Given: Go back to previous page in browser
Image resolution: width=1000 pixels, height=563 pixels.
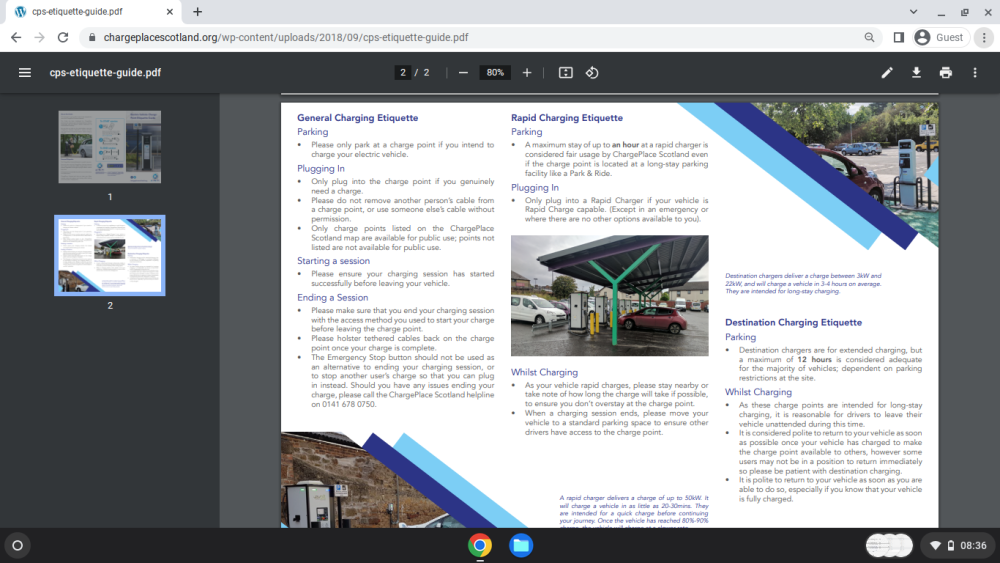Looking at the screenshot, I should [16, 38].
